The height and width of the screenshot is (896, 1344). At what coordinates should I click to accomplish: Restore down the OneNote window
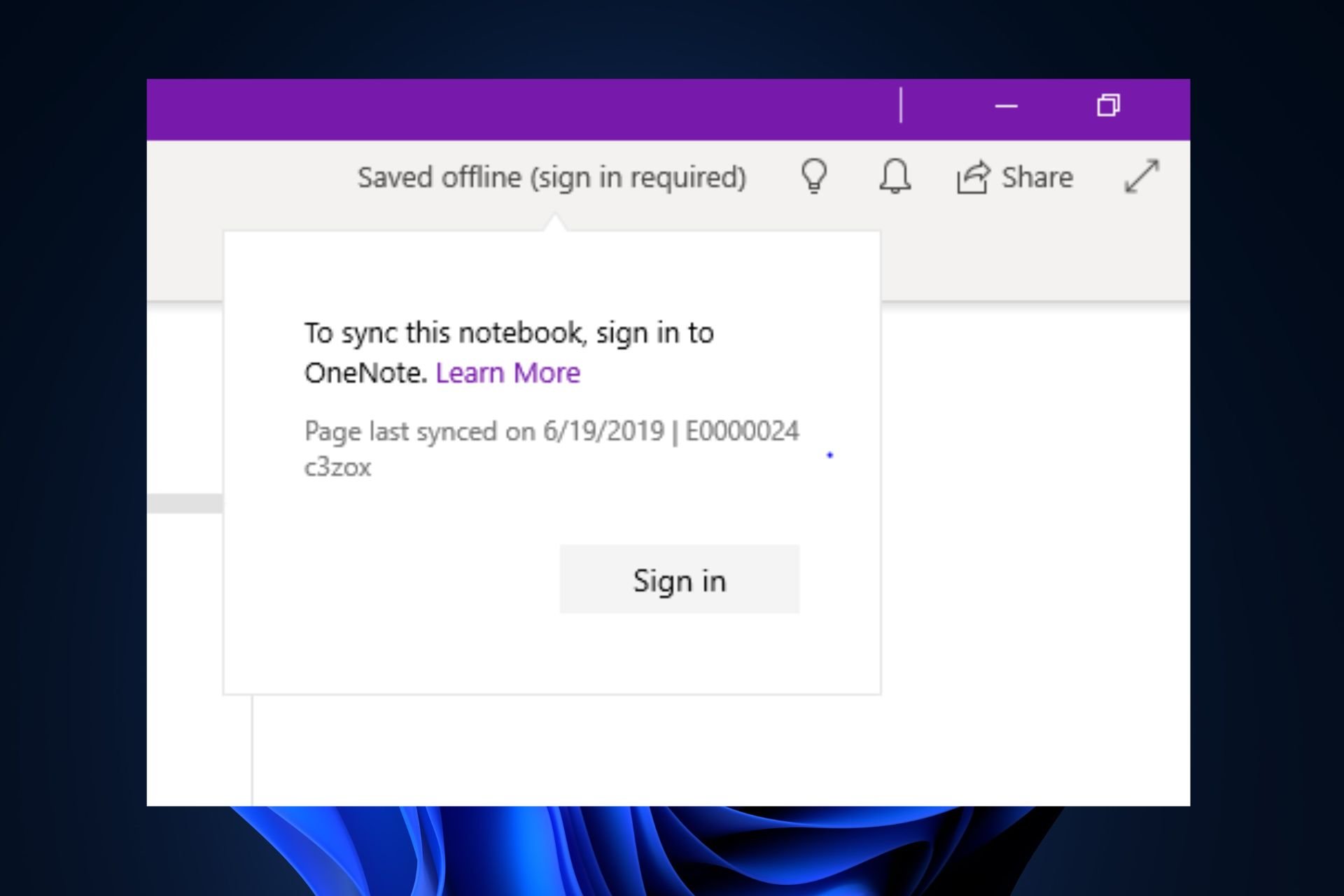1108,106
